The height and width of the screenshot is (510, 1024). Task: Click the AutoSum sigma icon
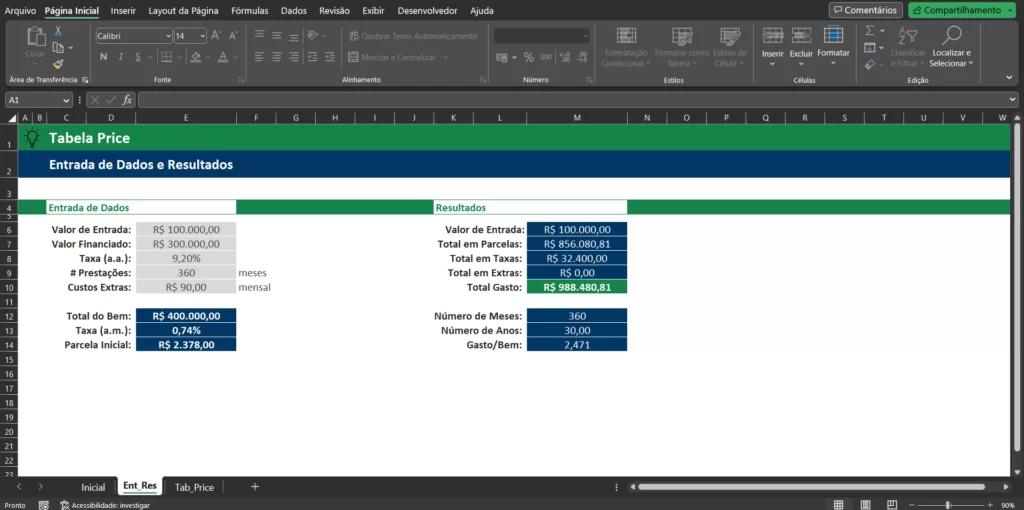tap(869, 31)
